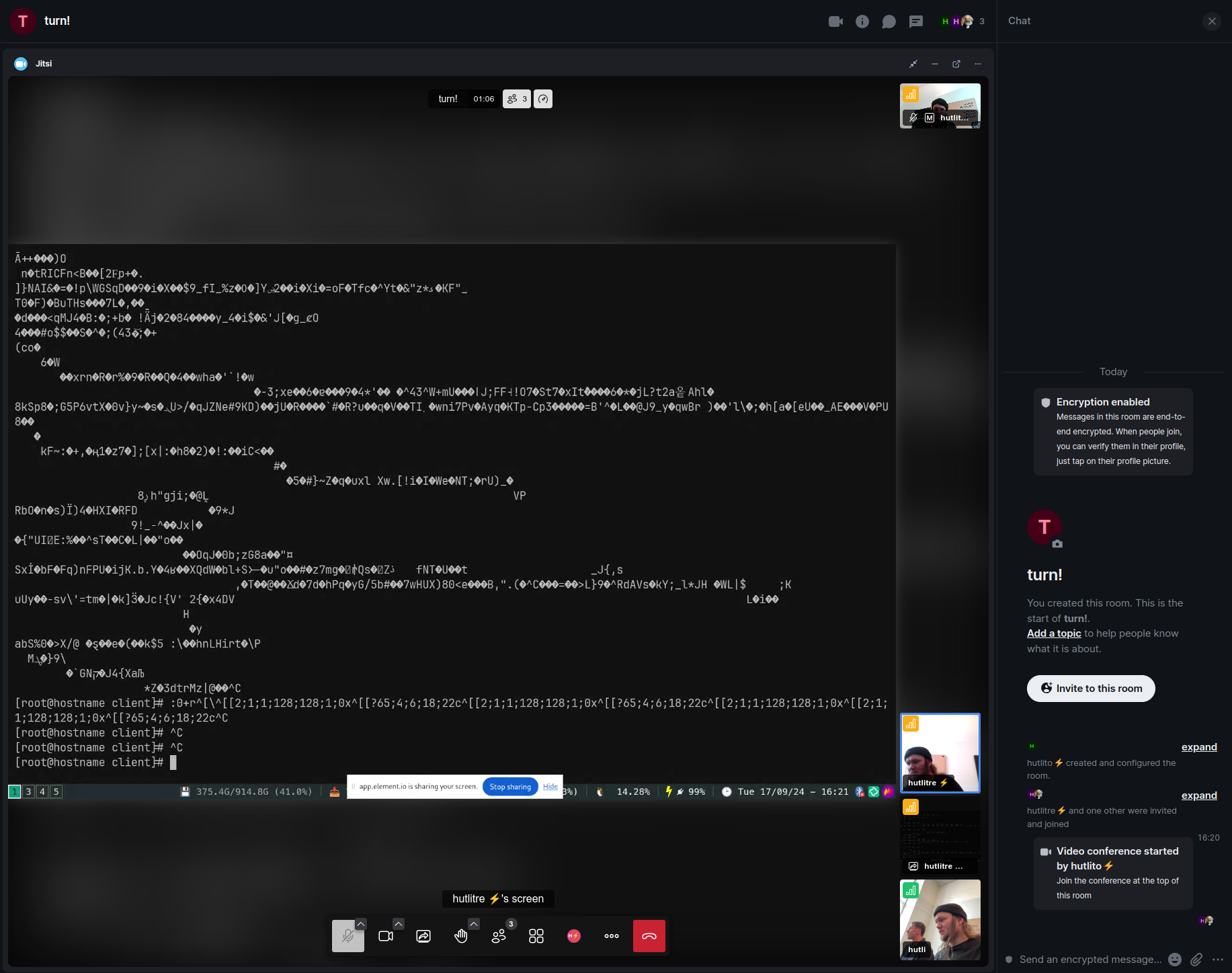Pop out the Jitsi widget
Screen dimensions: 1232x973
(956, 64)
